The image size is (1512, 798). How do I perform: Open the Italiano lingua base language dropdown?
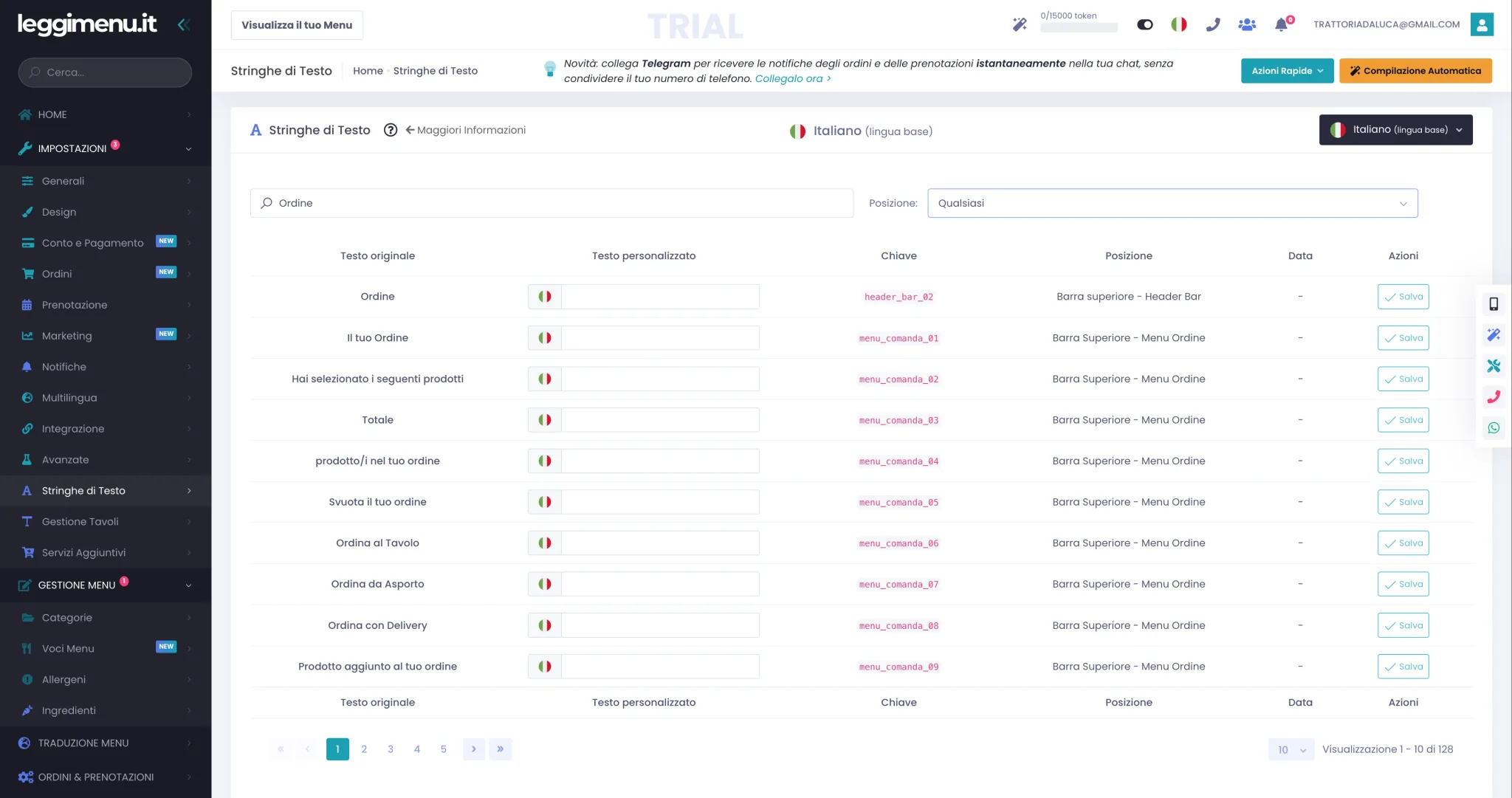point(1395,130)
